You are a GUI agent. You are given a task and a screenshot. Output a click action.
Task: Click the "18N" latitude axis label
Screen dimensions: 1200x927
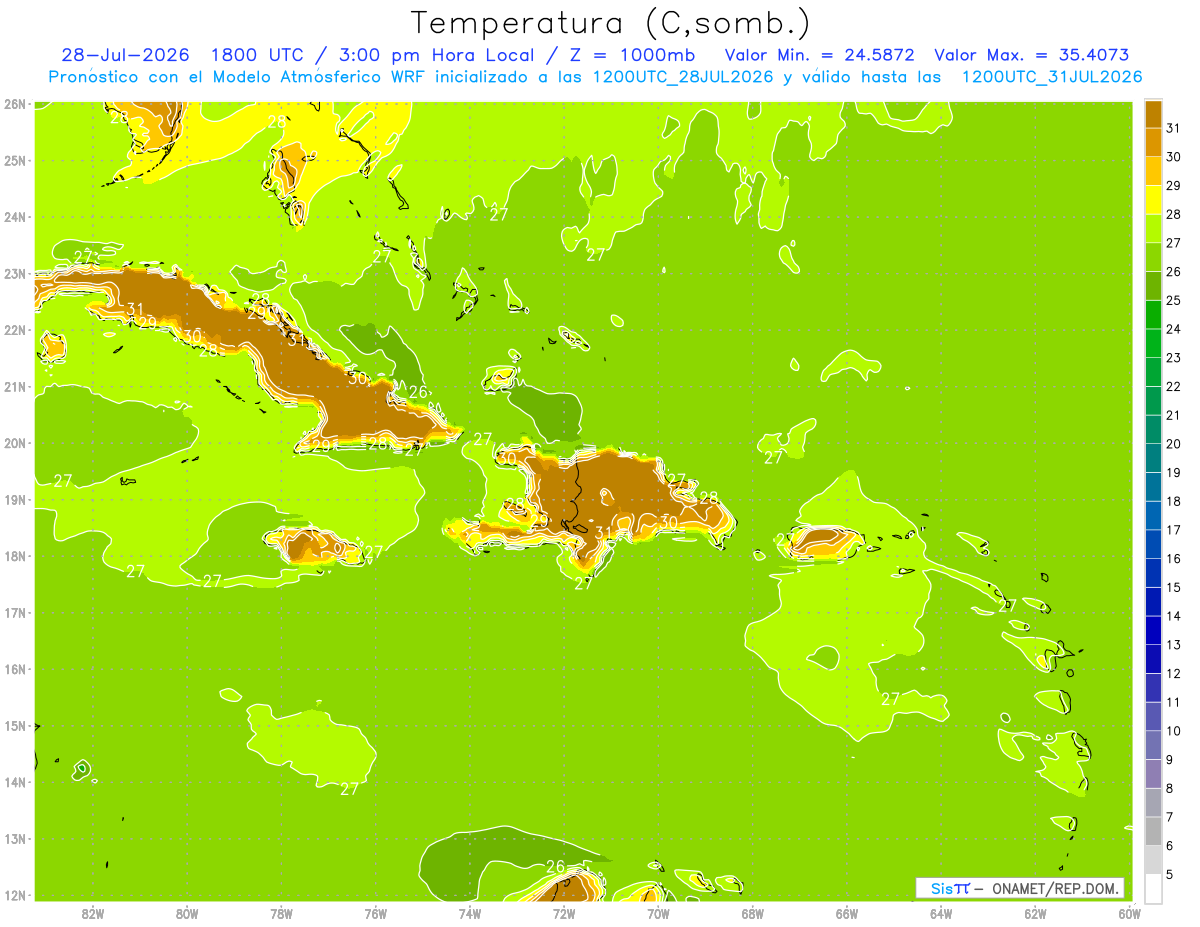click(x=14, y=556)
